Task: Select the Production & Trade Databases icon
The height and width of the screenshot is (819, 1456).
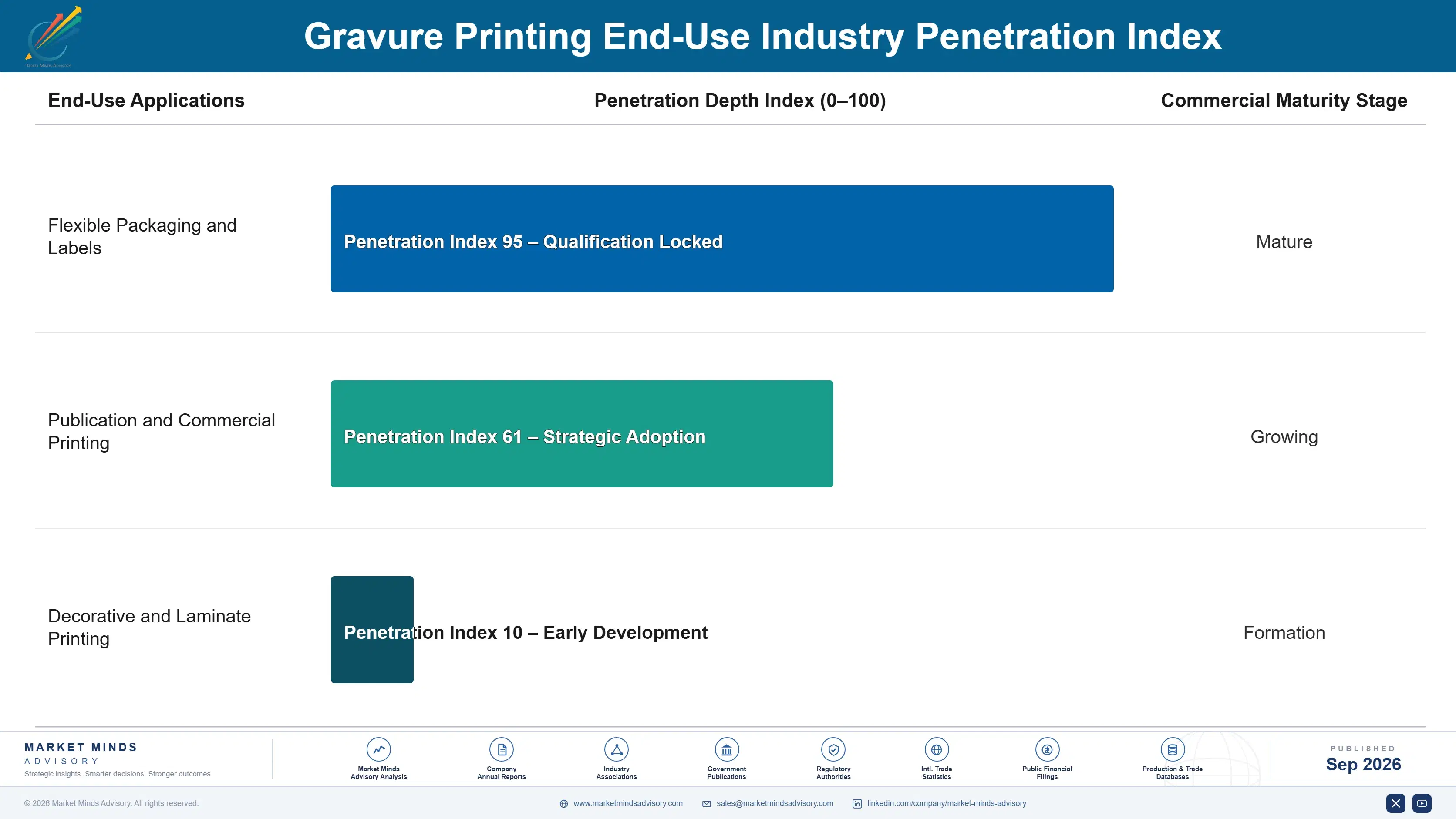Action: pos(1173,749)
